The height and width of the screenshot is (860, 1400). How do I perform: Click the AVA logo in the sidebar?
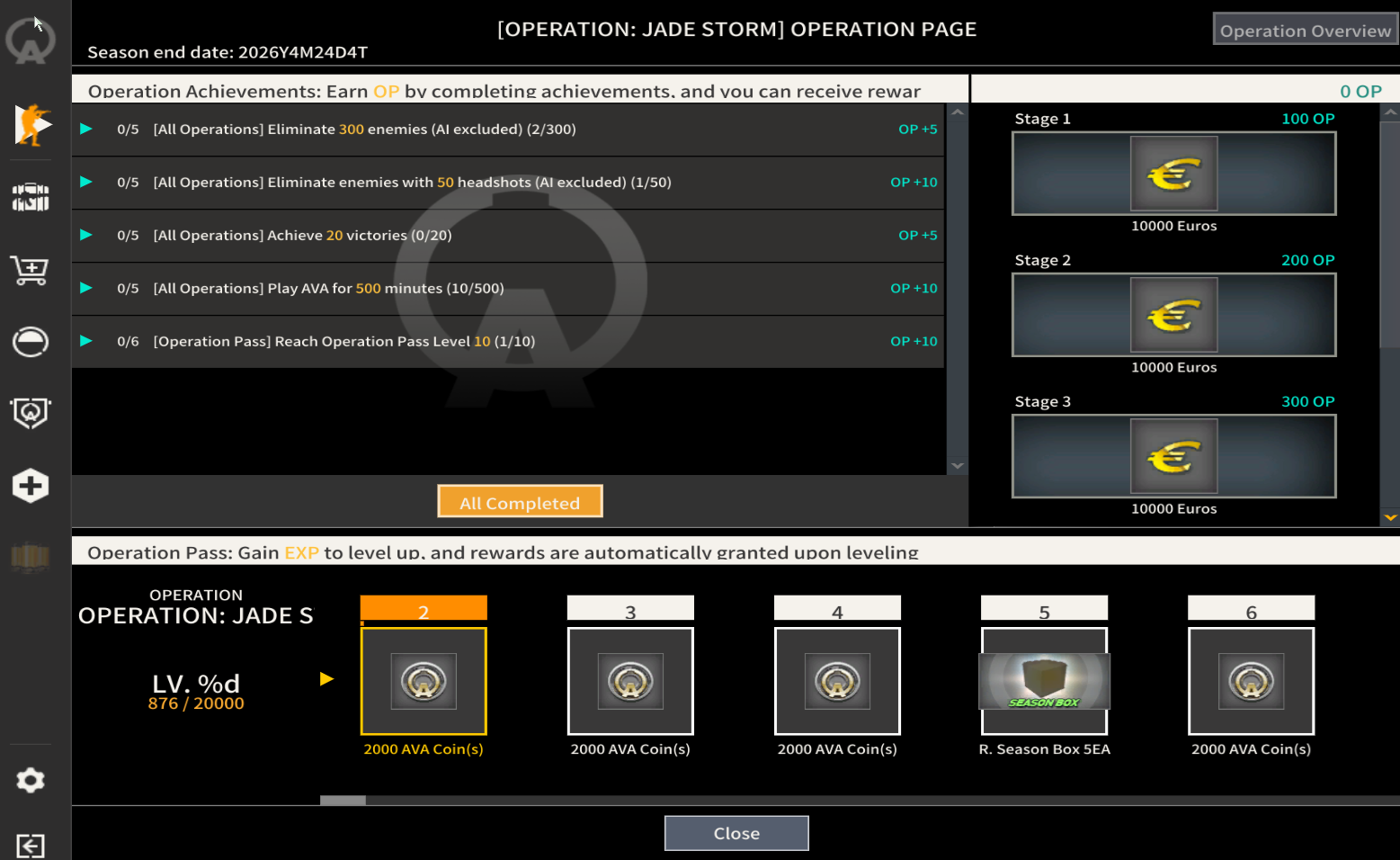click(x=31, y=42)
